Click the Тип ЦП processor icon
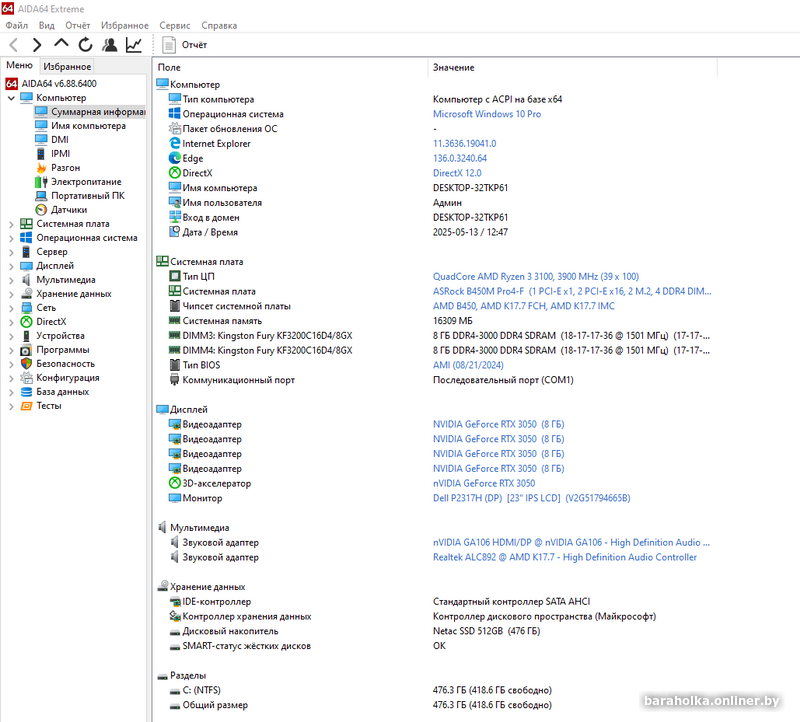 [174, 276]
